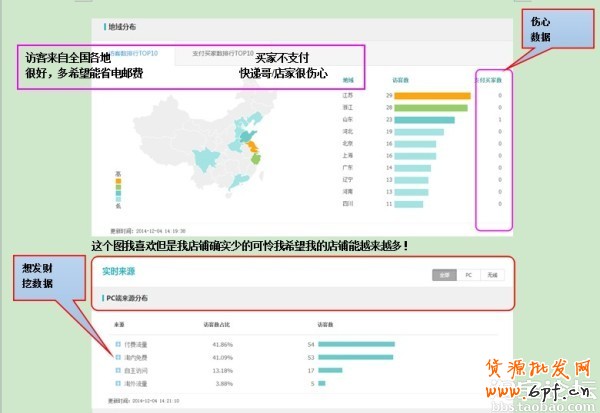Click the 付费流量 bar showing 54
This screenshot has width=600, height=413.
point(359,344)
